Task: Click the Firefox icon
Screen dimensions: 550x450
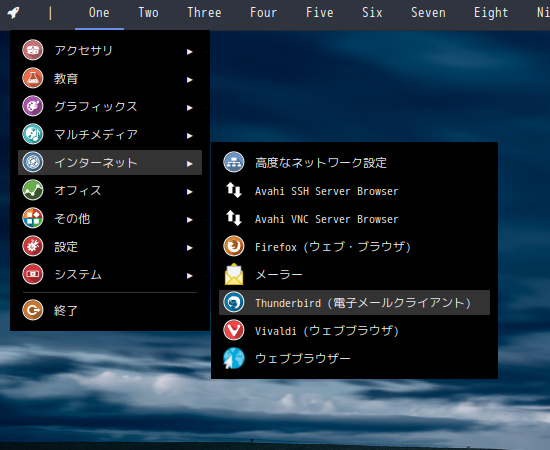Action: coord(234,246)
